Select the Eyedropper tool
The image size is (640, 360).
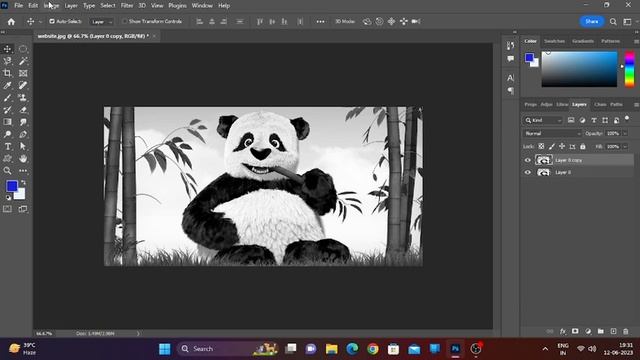[7, 85]
